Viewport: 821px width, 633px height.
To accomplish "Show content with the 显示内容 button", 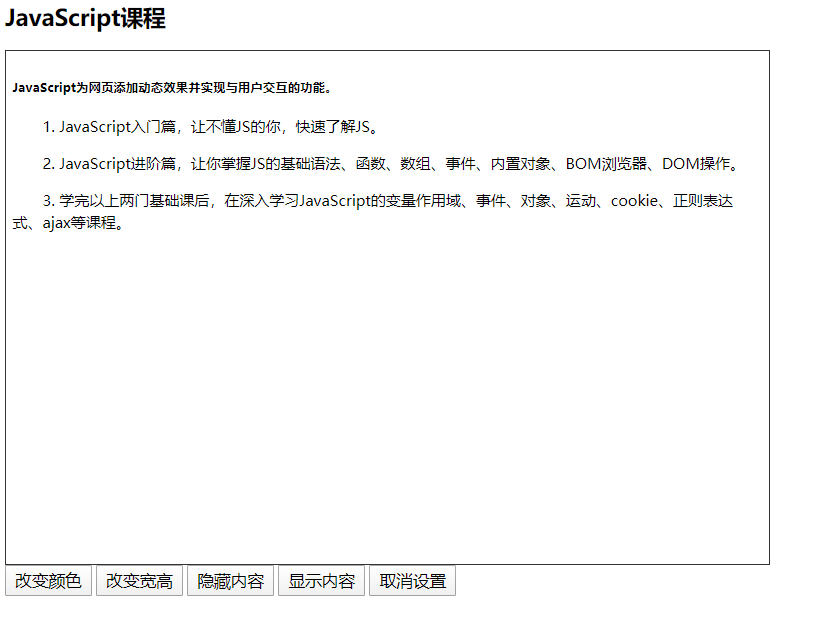I will pos(321,581).
